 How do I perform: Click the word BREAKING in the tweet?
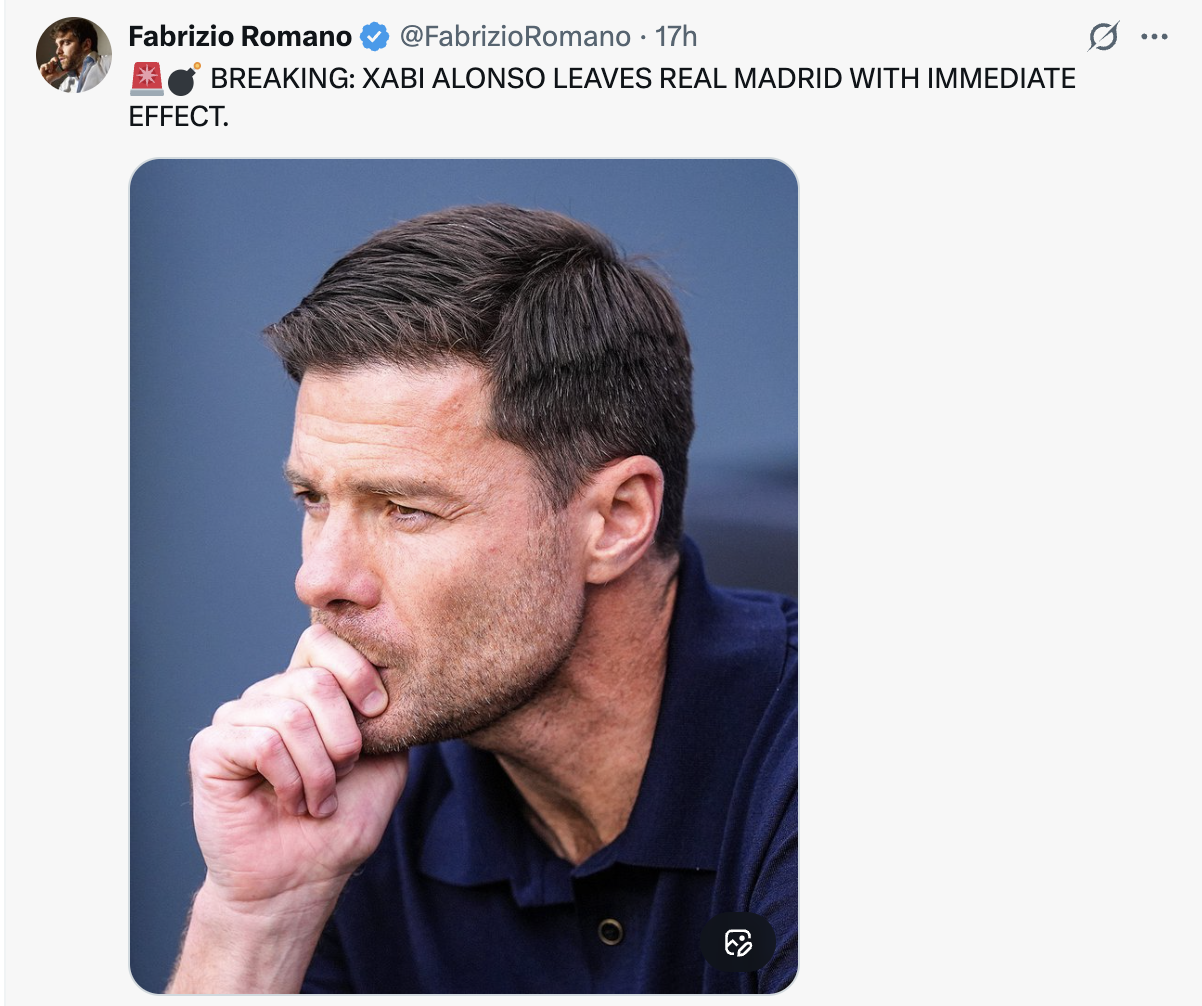click(x=281, y=78)
